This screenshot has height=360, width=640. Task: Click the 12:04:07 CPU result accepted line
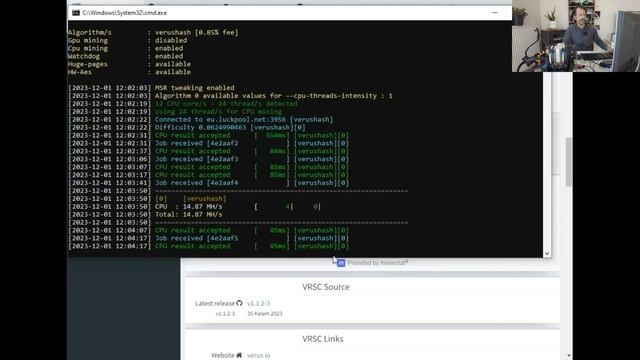pyautogui.click(x=208, y=230)
